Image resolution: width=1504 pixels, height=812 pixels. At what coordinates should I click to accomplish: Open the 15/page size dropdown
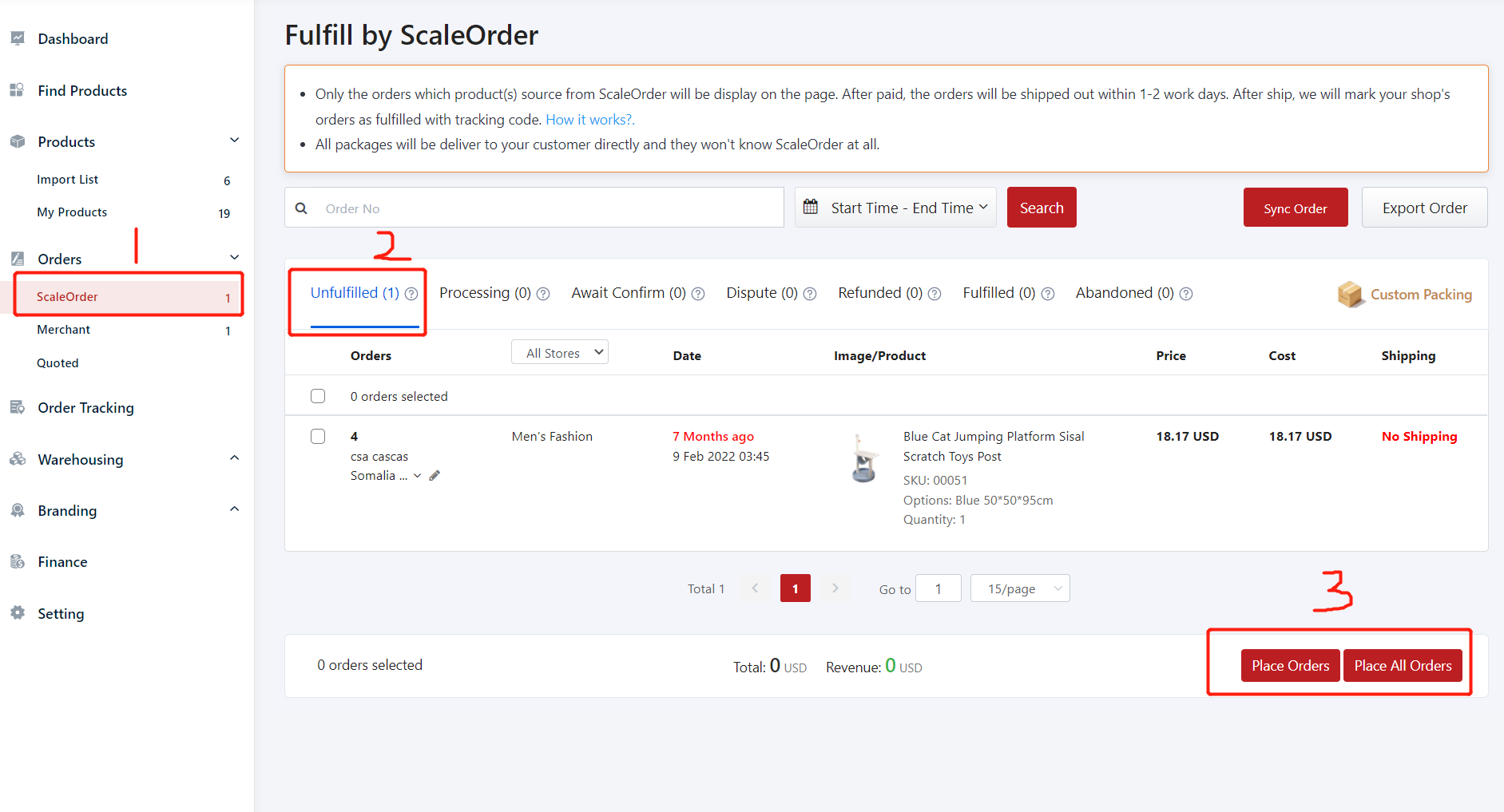1020,588
